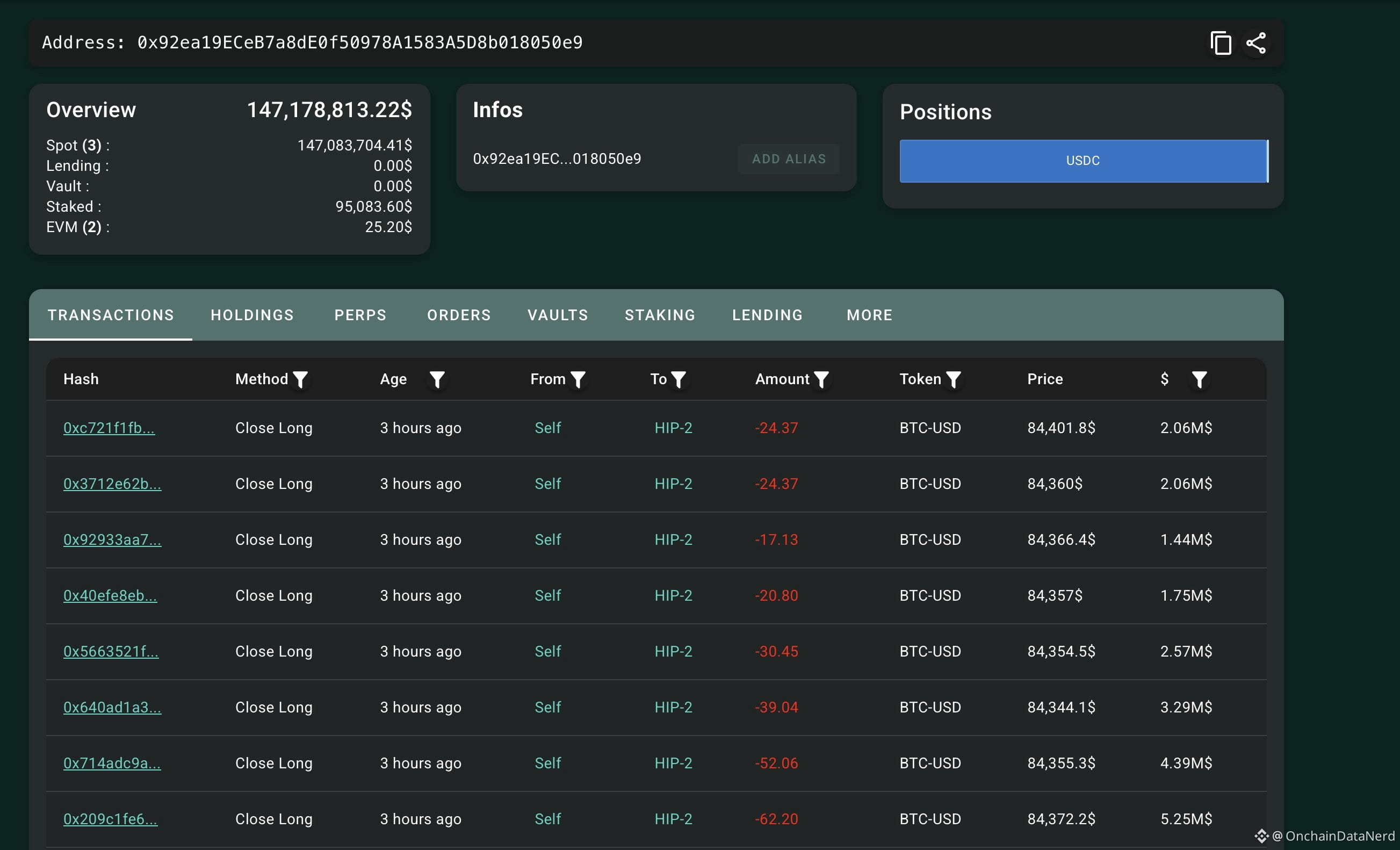Viewport: 1400px width, 850px height.
Task: Copy the wallet address with the copy icon
Action: pos(1221,43)
